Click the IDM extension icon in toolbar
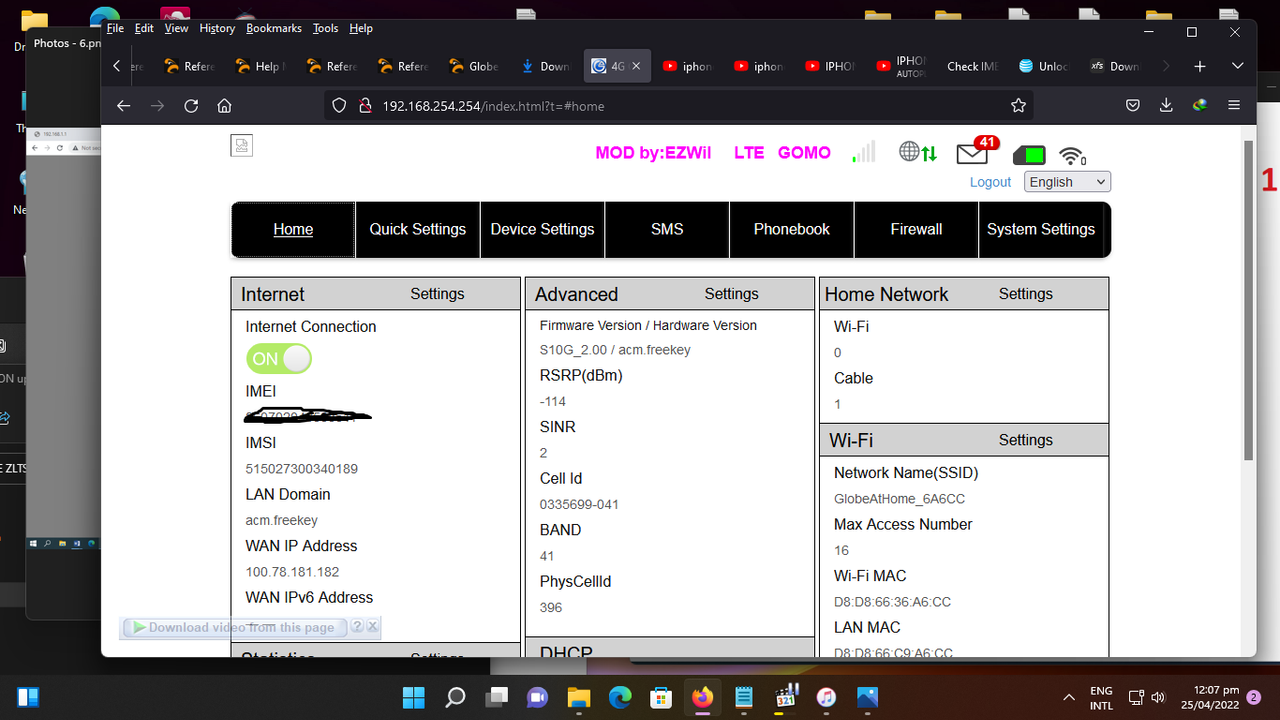The image size is (1280, 720). coord(1198,105)
